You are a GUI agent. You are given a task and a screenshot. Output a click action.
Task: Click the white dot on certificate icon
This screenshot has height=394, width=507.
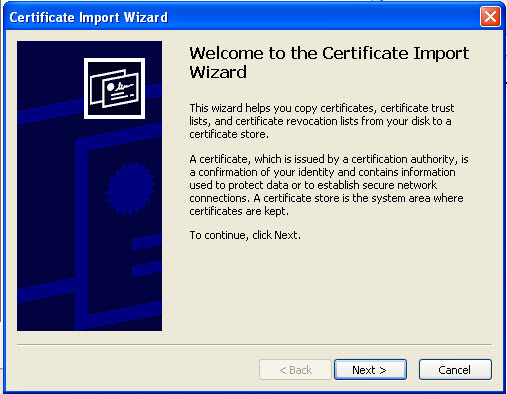point(110,87)
